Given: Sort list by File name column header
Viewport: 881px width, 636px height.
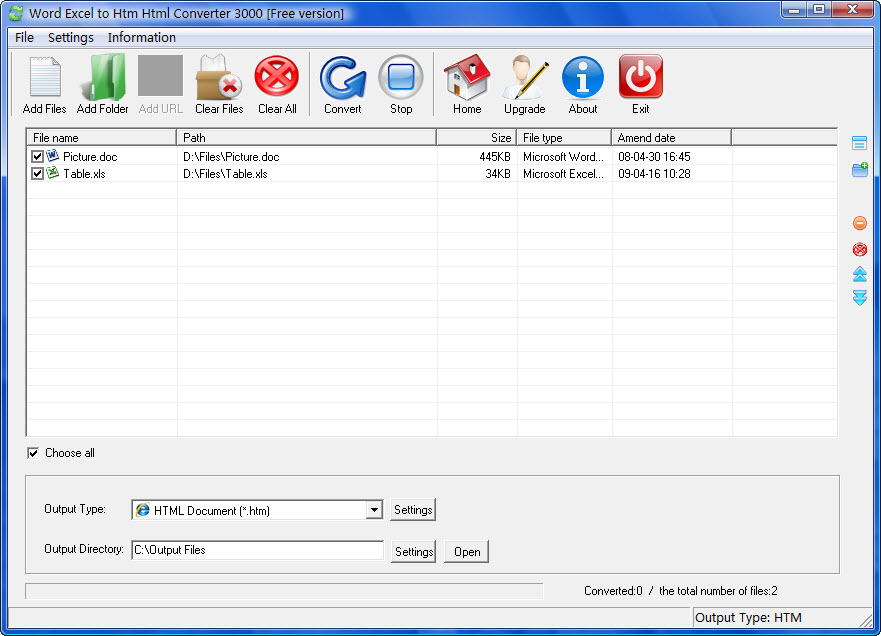Looking at the screenshot, I should pos(100,137).
